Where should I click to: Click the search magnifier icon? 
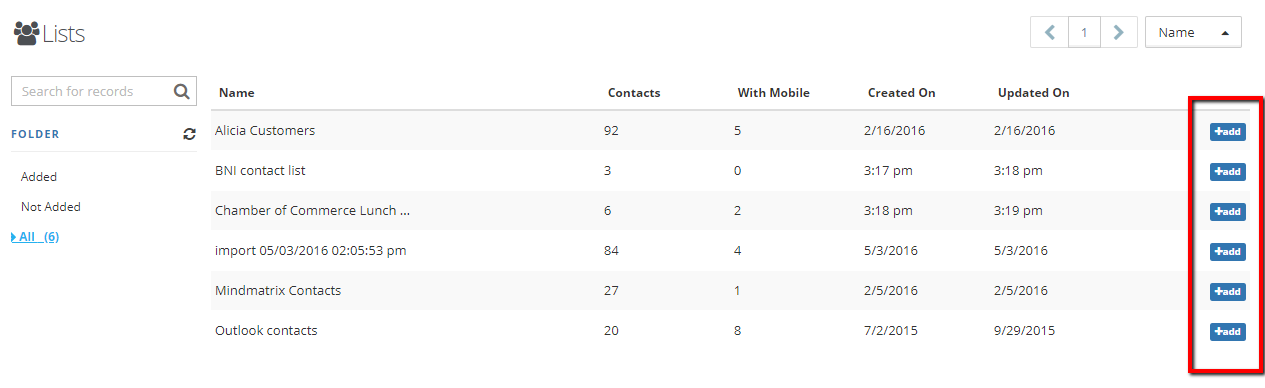point(181,91)
